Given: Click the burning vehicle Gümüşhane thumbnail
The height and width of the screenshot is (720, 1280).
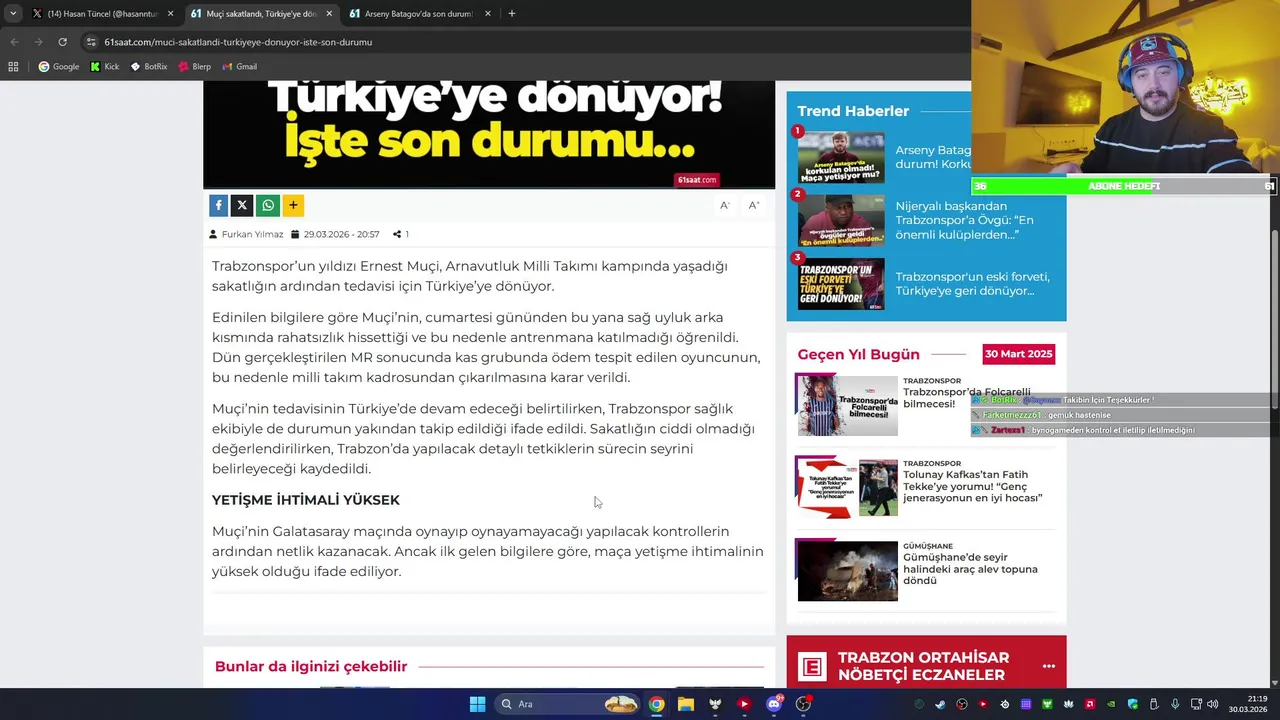Looking at the screenshot, I should 847,571.
